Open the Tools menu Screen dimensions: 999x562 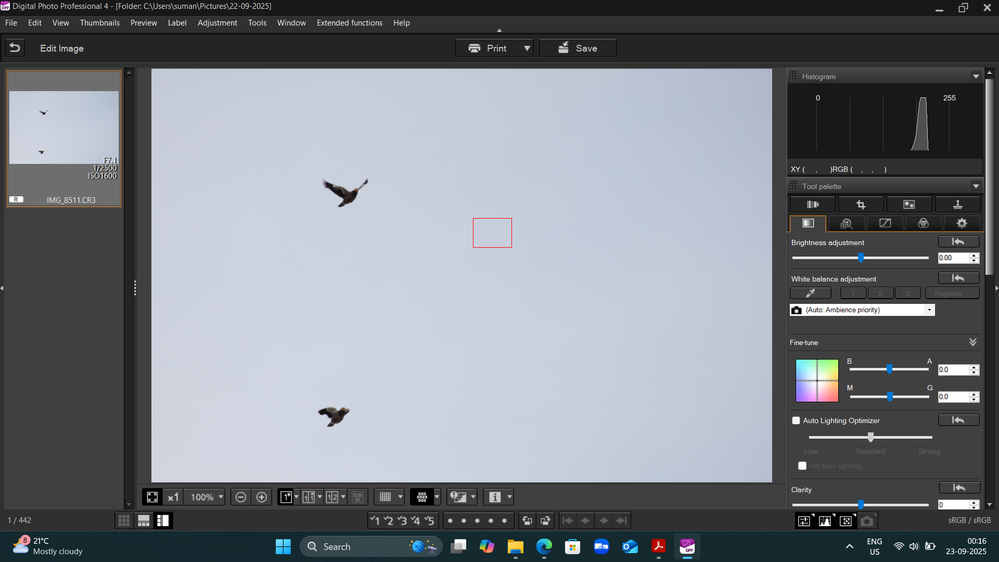point(257,23)
